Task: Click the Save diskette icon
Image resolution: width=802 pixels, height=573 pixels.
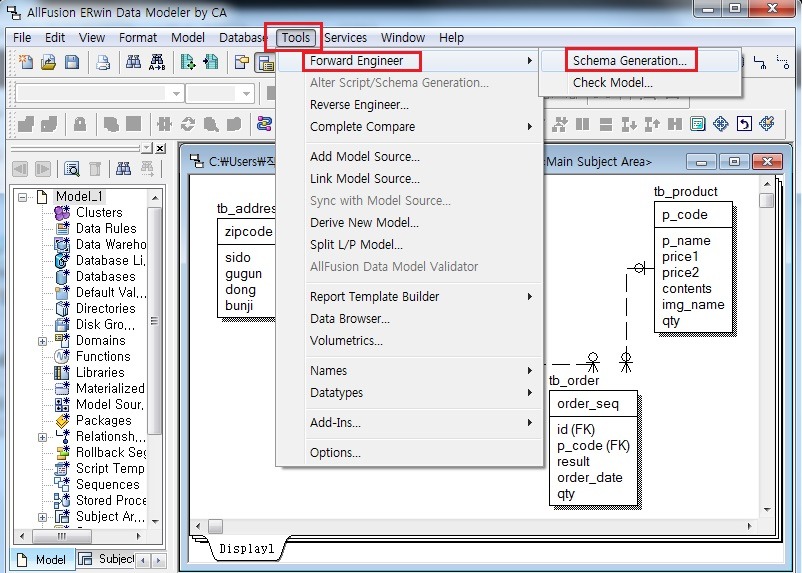Action: coord(71,63)
